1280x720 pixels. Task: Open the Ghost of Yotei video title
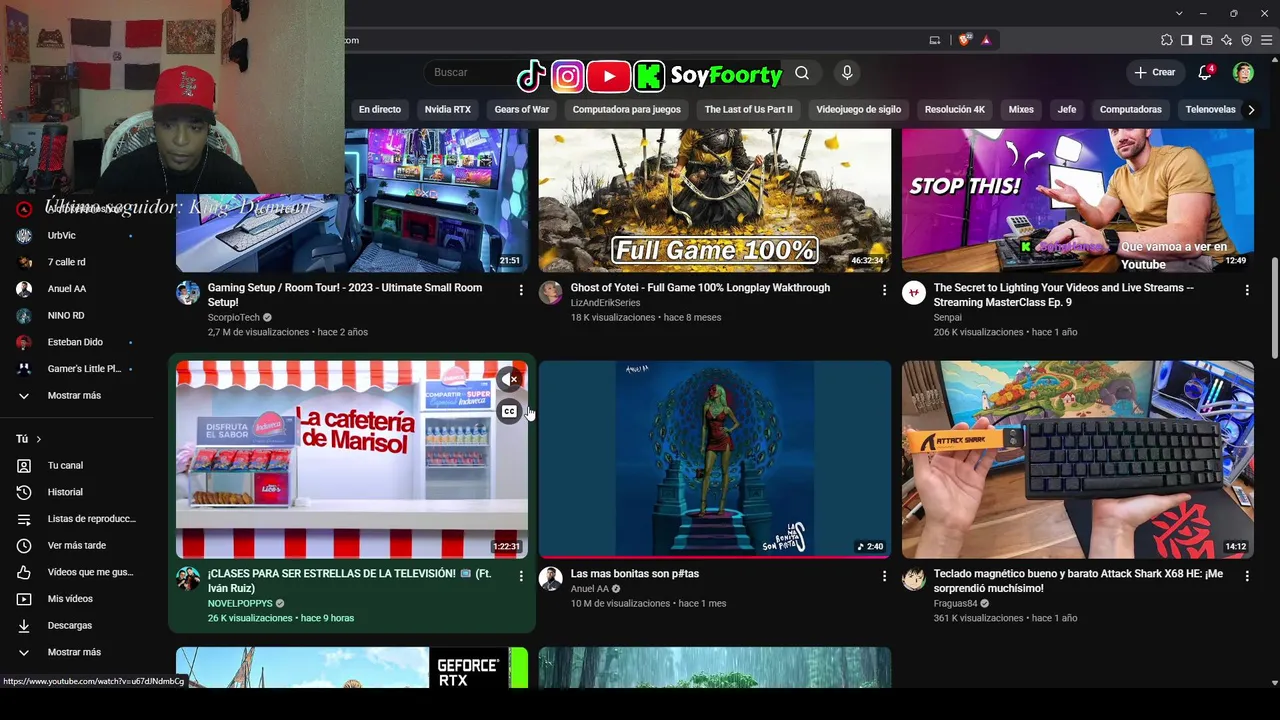point(700,288)
